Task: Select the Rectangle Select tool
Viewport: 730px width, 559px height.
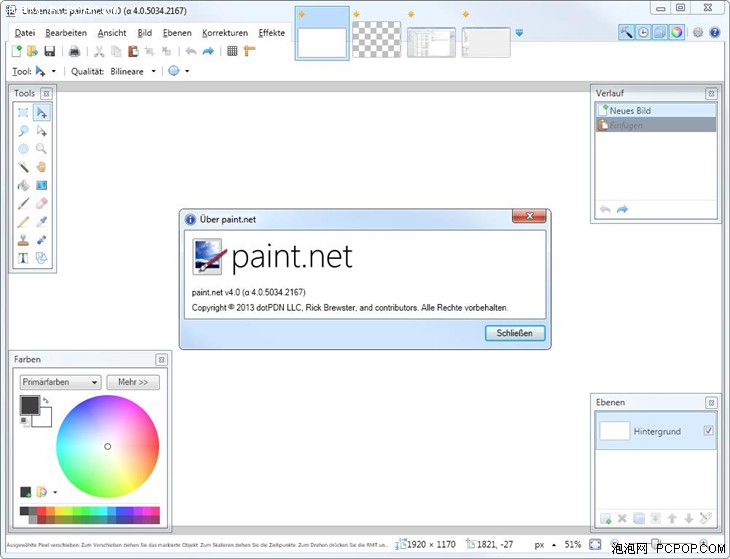Action: pyautogui.click(x=23, y=113)
